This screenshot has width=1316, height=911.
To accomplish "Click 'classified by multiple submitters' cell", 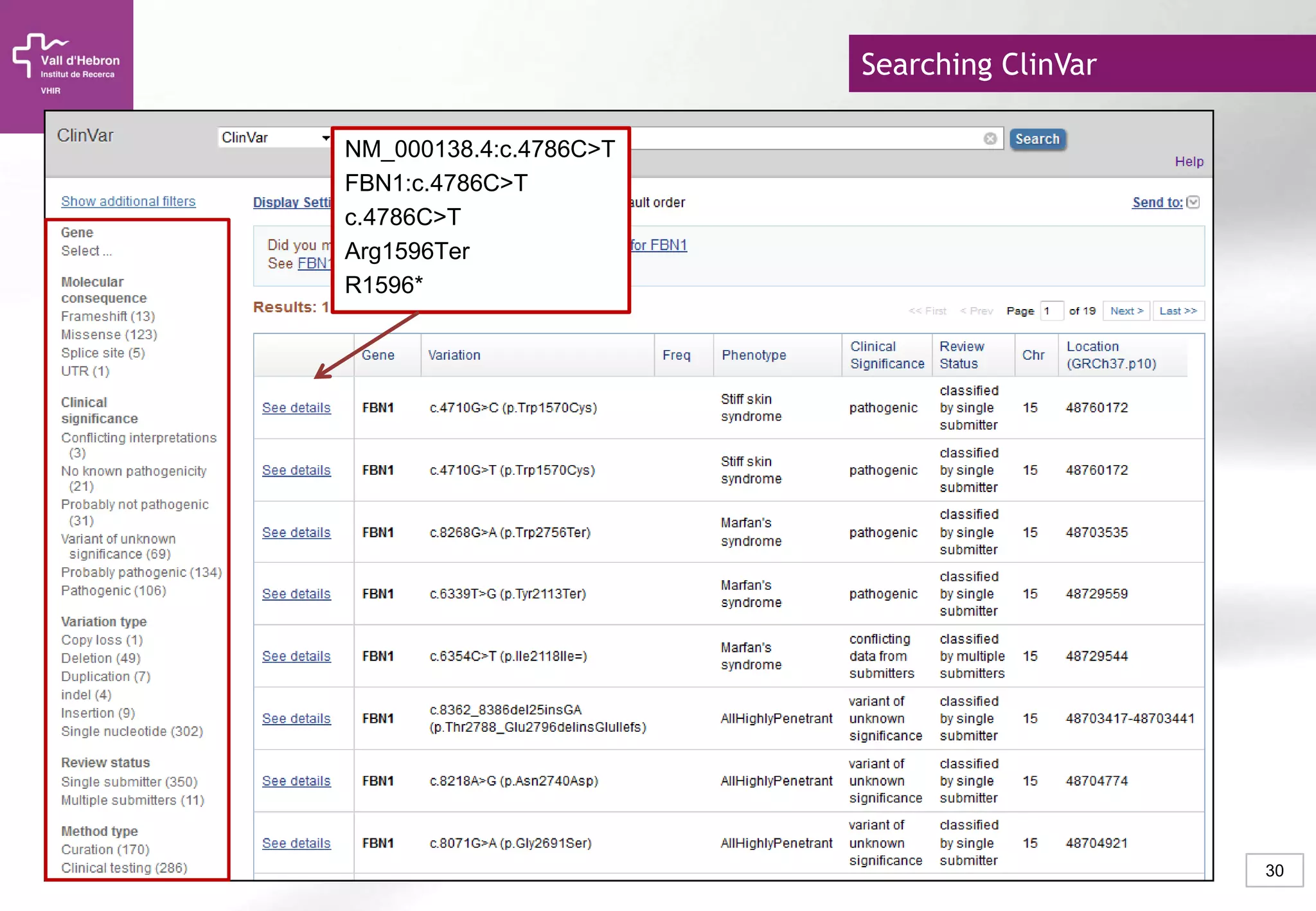I will coord(972,657).
